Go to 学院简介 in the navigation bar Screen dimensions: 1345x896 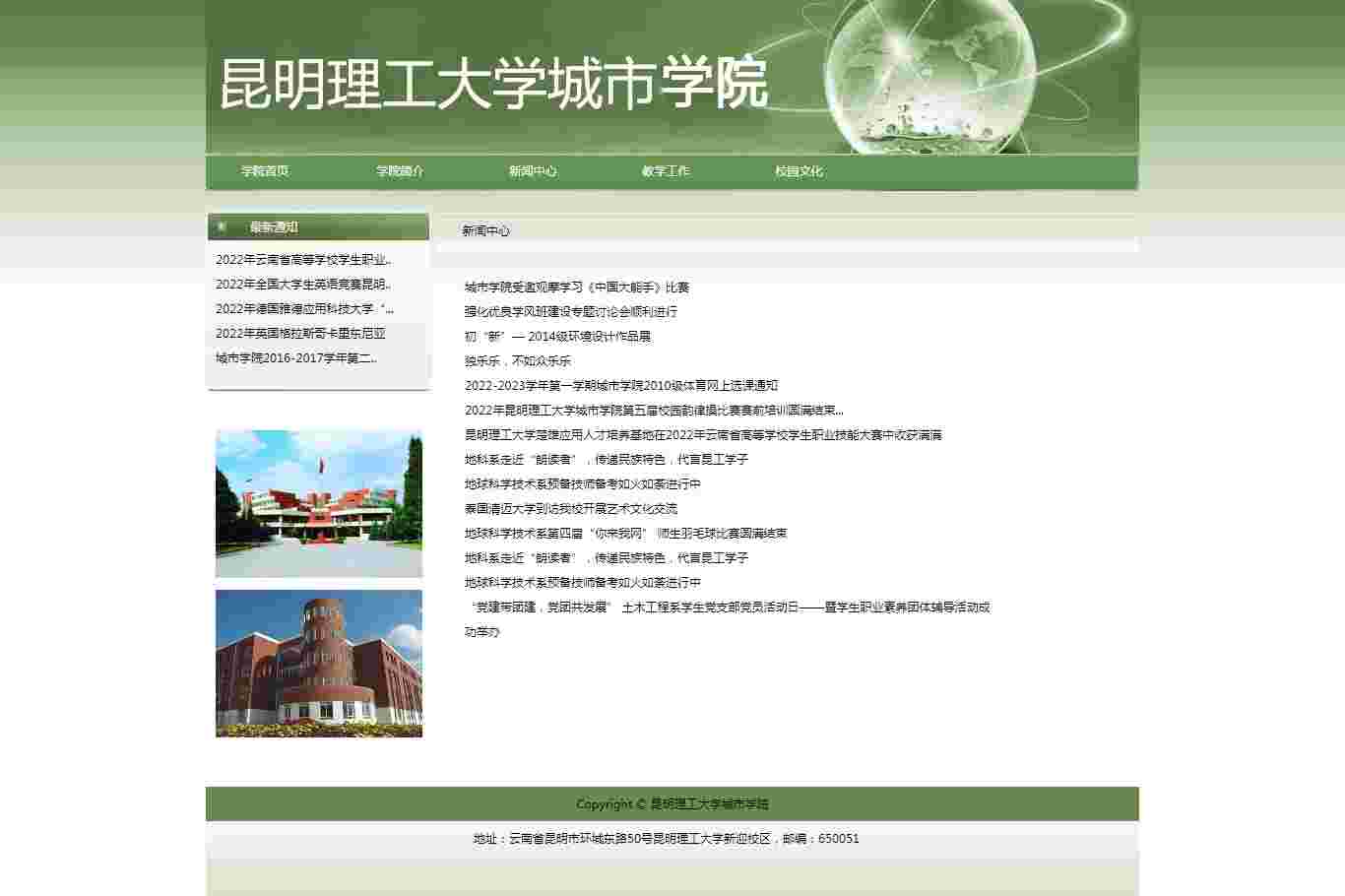pyautogui.click(x=400, y=171)
